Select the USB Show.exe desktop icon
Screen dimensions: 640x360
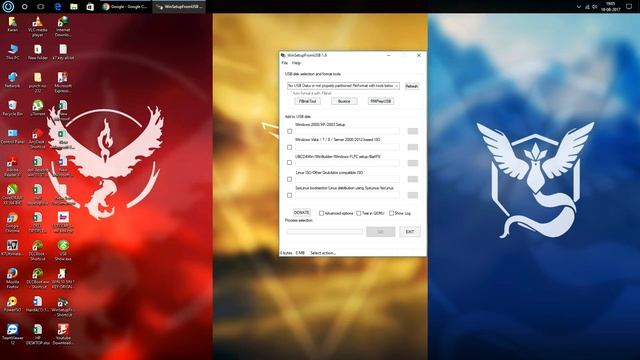point(63,251)
